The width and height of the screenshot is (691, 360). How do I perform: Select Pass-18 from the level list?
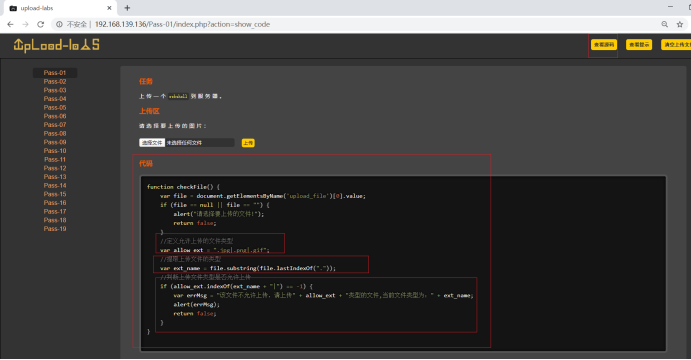[x=55, y=220]
